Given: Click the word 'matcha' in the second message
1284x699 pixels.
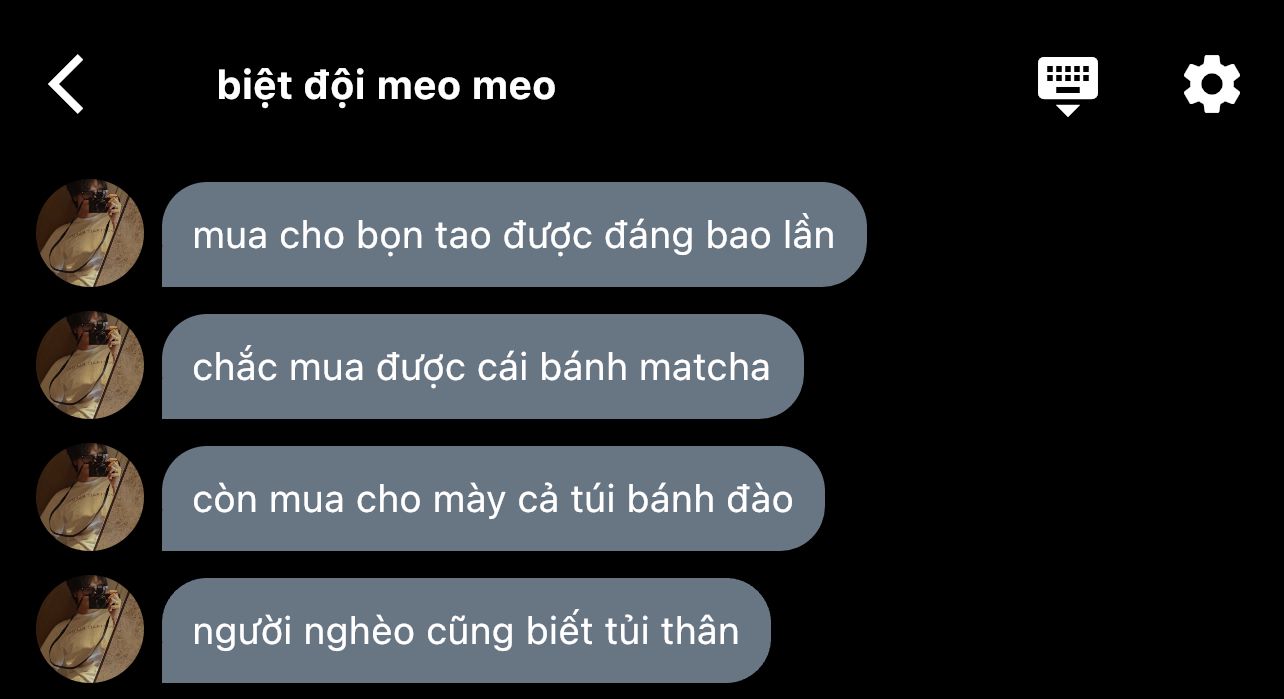Looking at the screenshot, I should coord(705,367).
